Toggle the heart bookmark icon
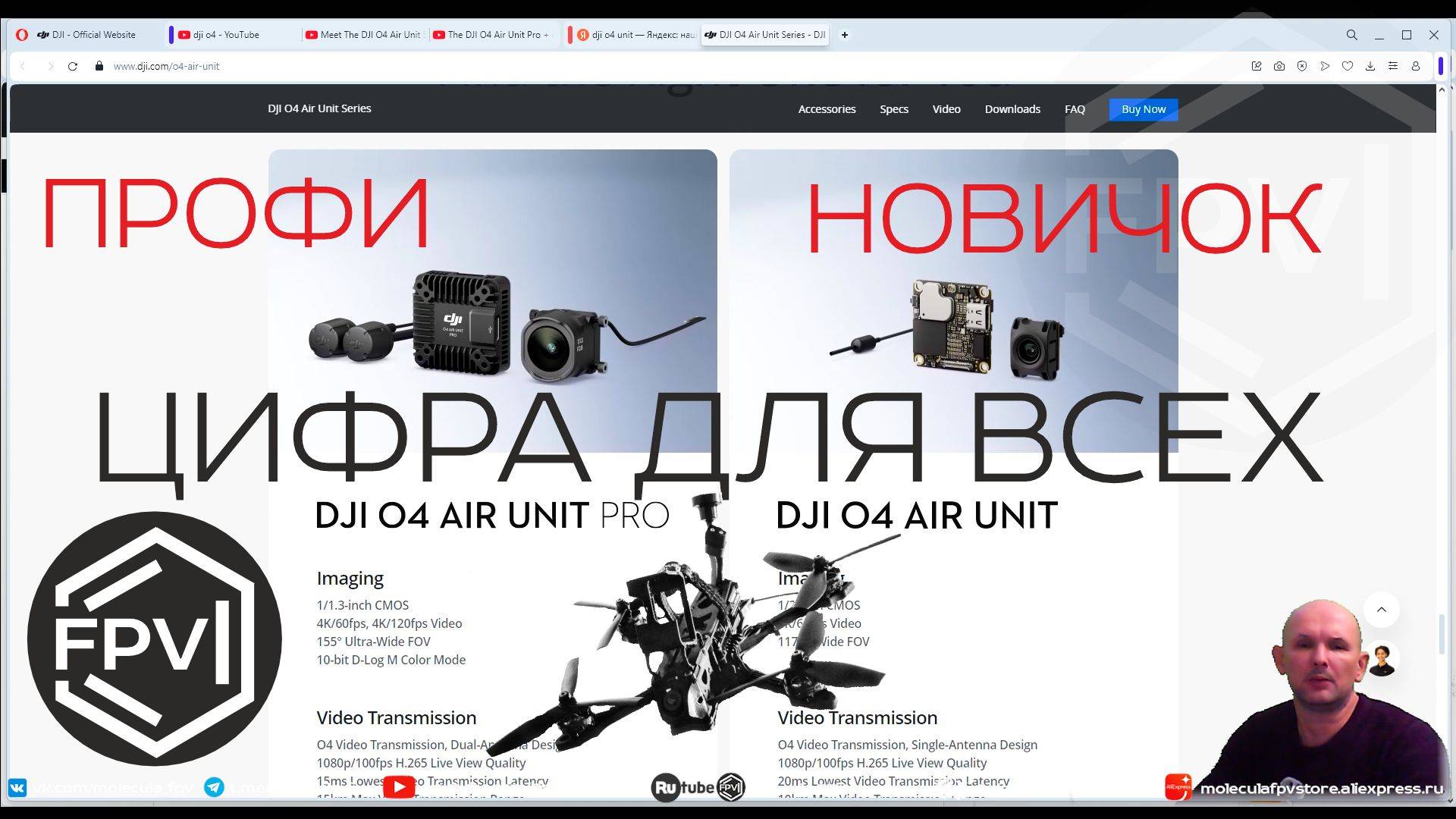The height and width of the screenshot is (819, 1456). pos(1348,66)
